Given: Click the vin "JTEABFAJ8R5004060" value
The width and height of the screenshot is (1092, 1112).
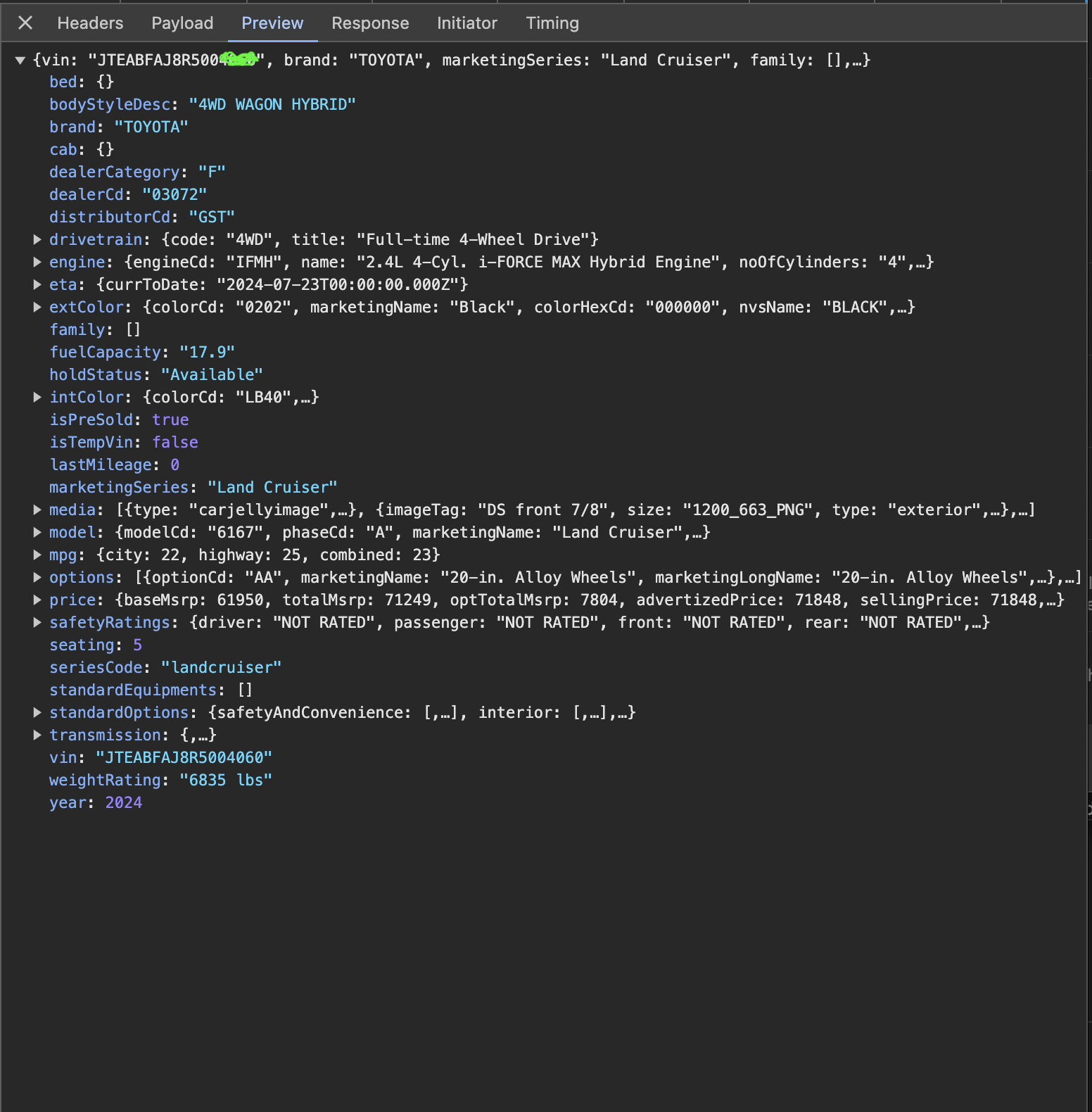Looking at the screenshot, I should [x=184, y=757].
